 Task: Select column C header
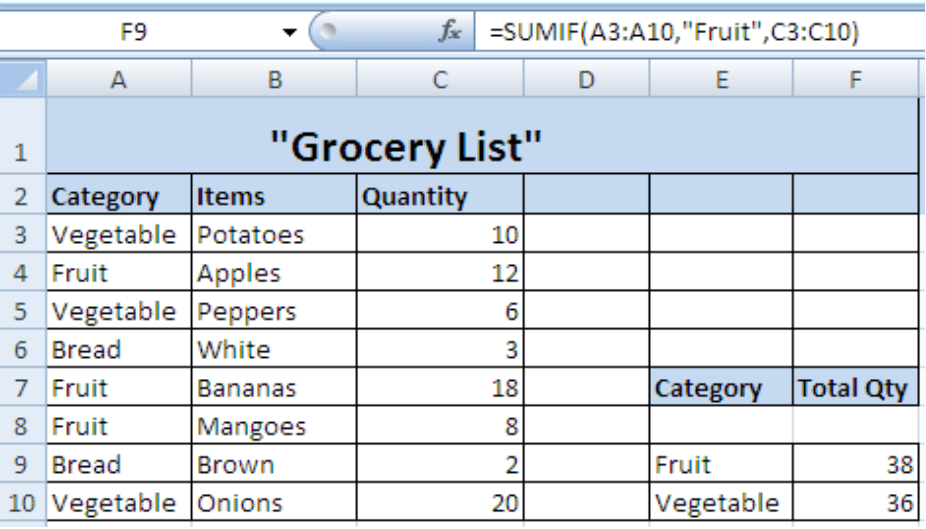coord(440,80)
